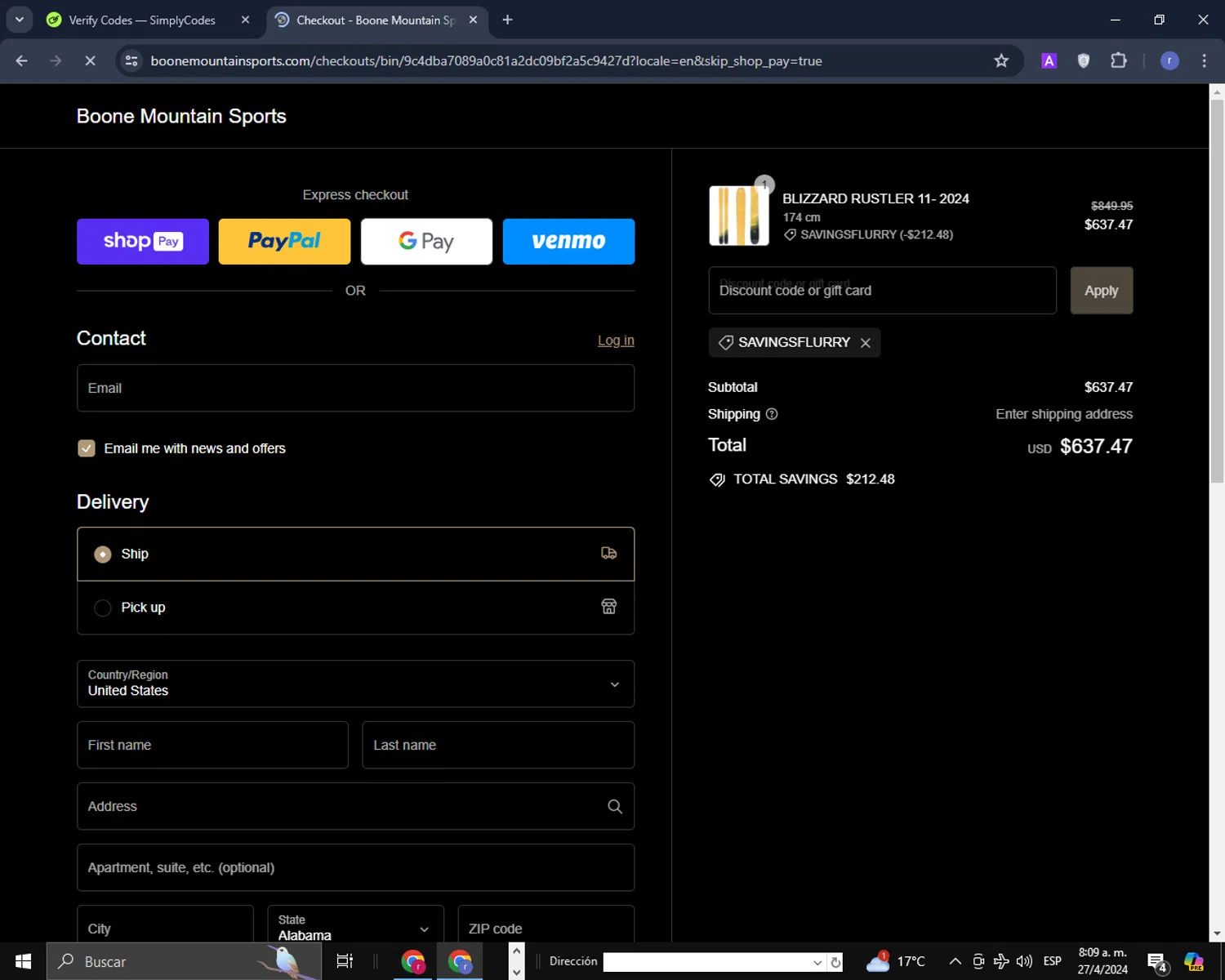
Task: Click the Dirección refresh icon
Action: (835, 962)
